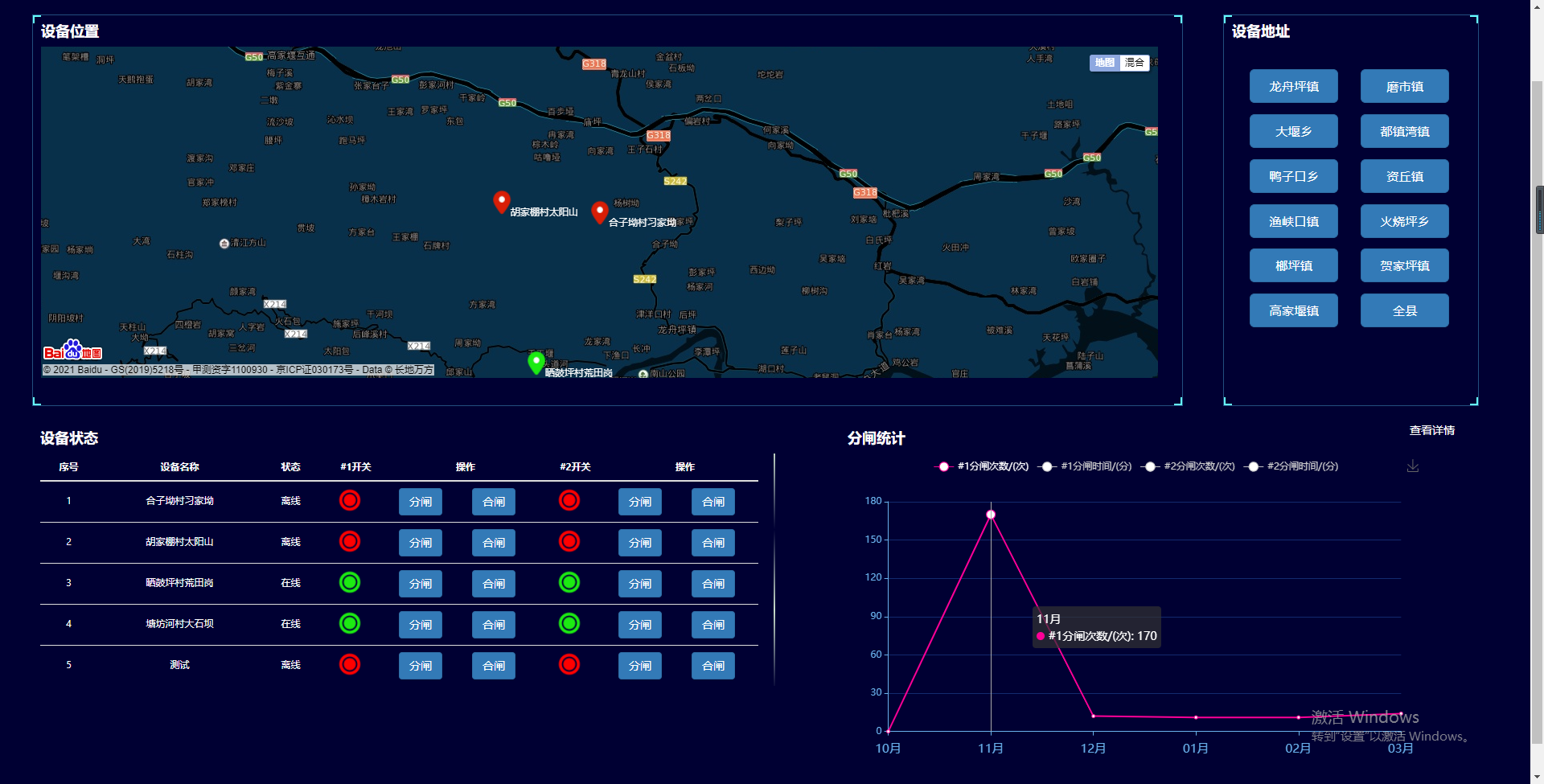The height and width of the screenshot is (784, 1544).
Task: Download the 分闸统计 chart as image
Action: [x=1412, y=466]
